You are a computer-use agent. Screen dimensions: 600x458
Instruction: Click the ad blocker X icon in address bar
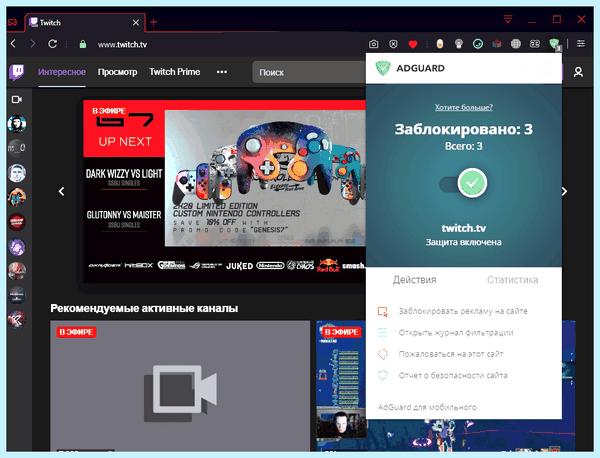393,44
